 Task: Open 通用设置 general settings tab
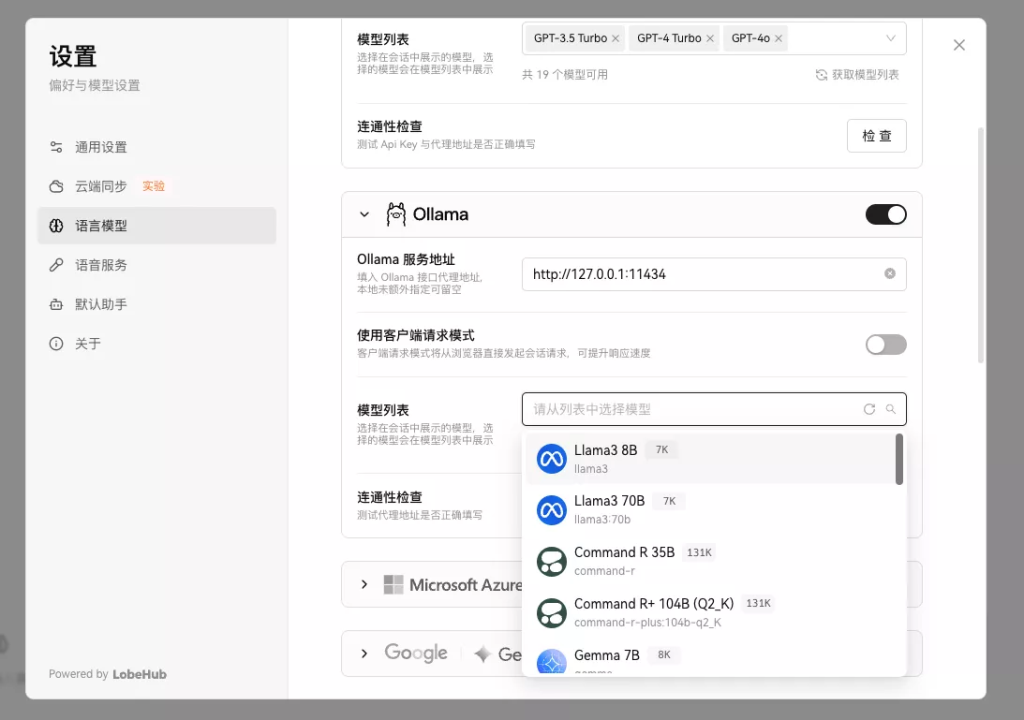point(101,147)
